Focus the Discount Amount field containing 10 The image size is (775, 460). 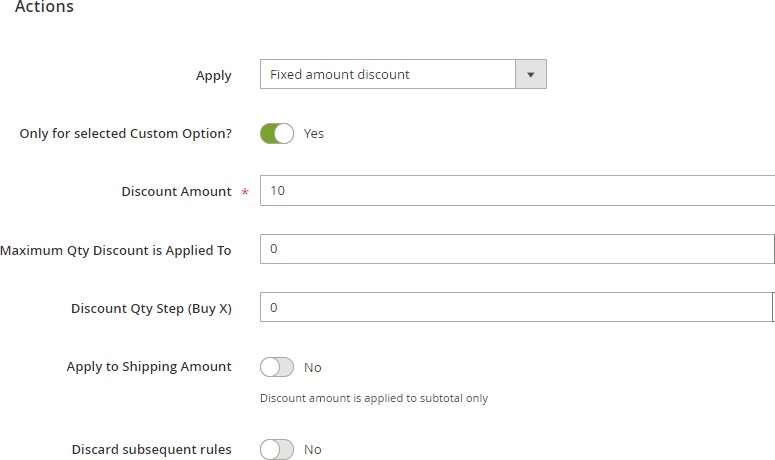coord(516,191)
